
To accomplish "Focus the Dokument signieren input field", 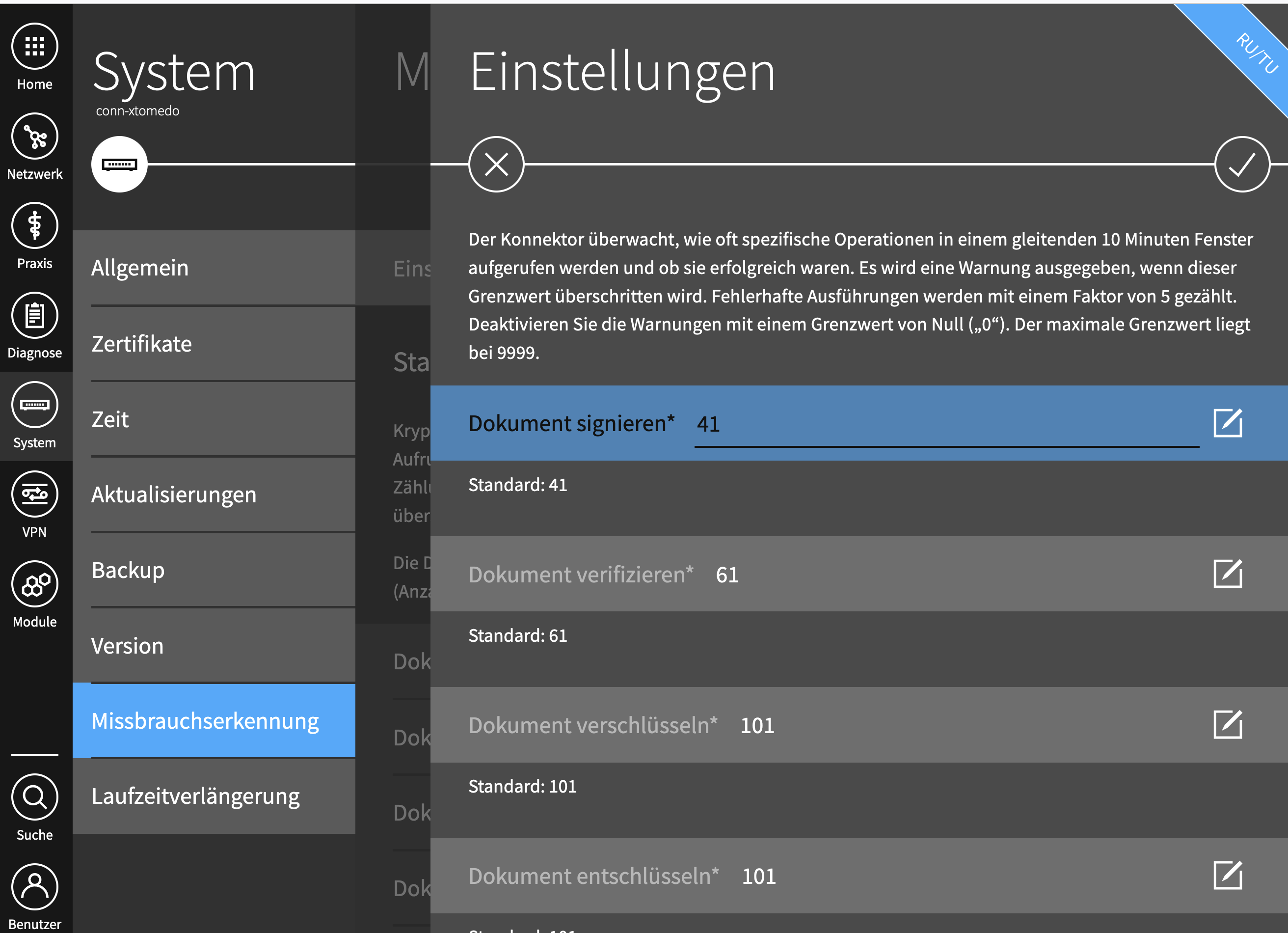I will 947,425.
